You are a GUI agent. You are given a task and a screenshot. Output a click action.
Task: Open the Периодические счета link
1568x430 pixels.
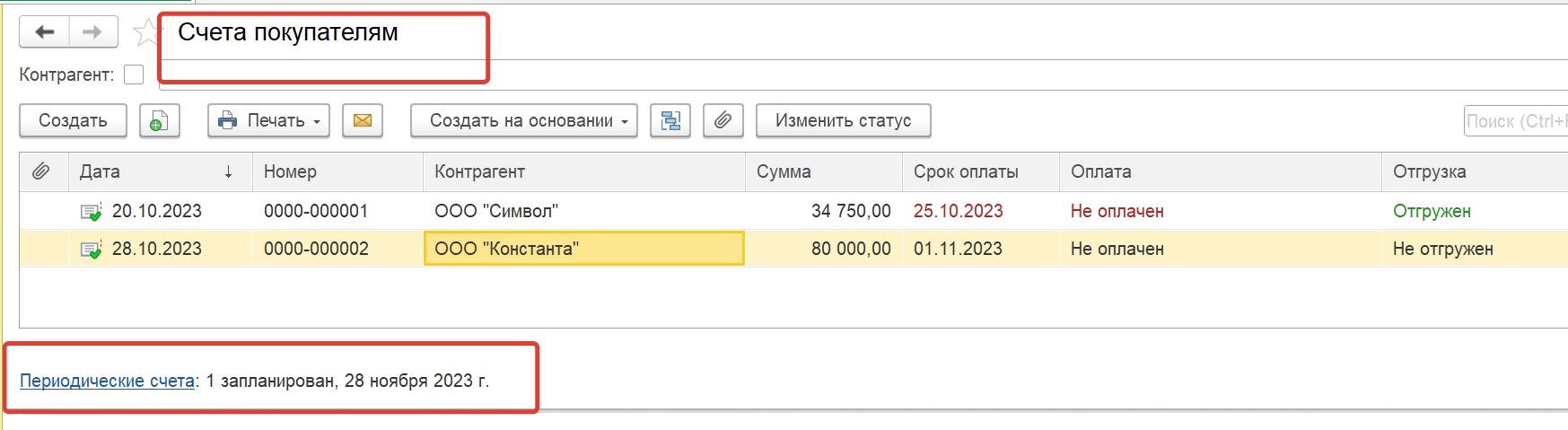pos(108,381)
